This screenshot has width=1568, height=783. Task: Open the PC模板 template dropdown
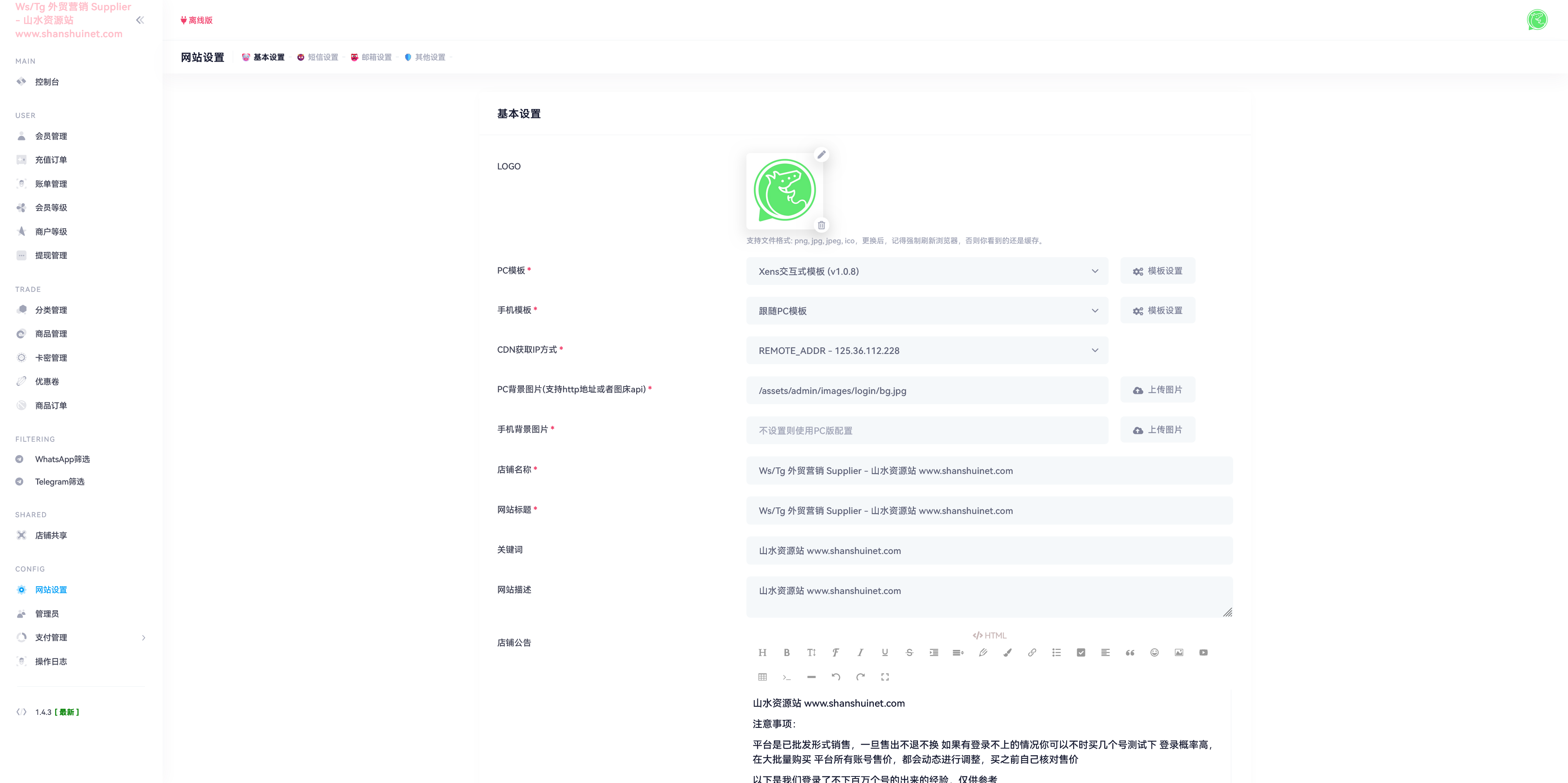(927, 271)
